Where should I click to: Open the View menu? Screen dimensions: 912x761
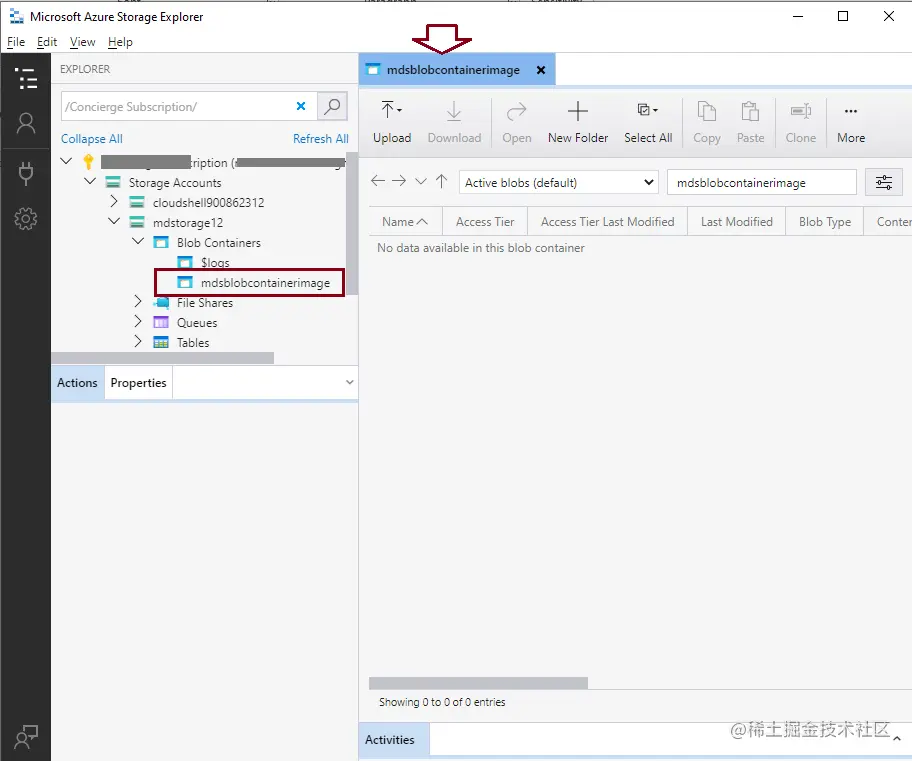tap(82, 42)
